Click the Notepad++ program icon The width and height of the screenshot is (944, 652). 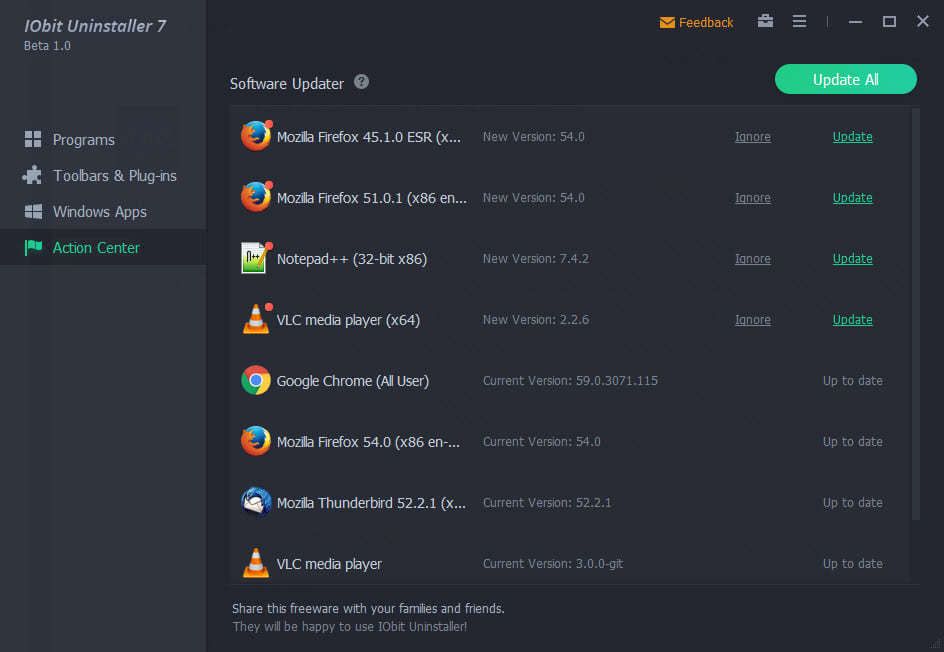pos(255,258)
